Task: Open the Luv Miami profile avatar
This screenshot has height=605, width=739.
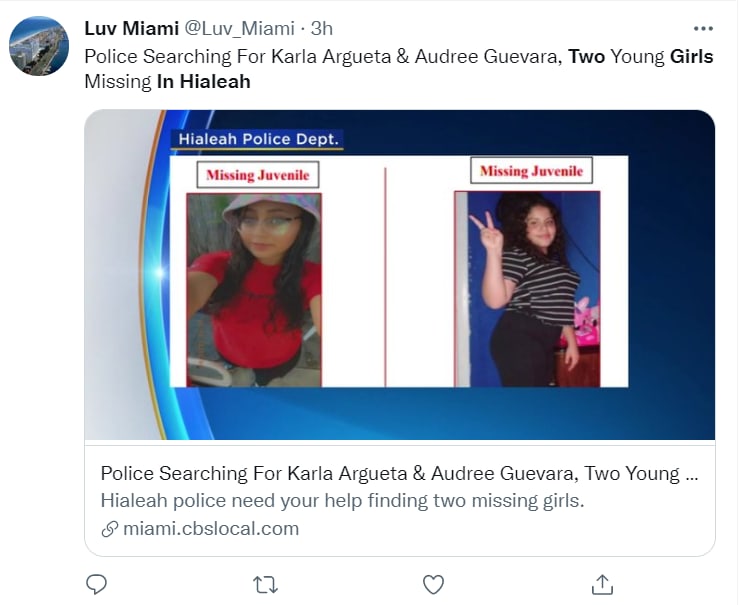Action: pos(39,46)
